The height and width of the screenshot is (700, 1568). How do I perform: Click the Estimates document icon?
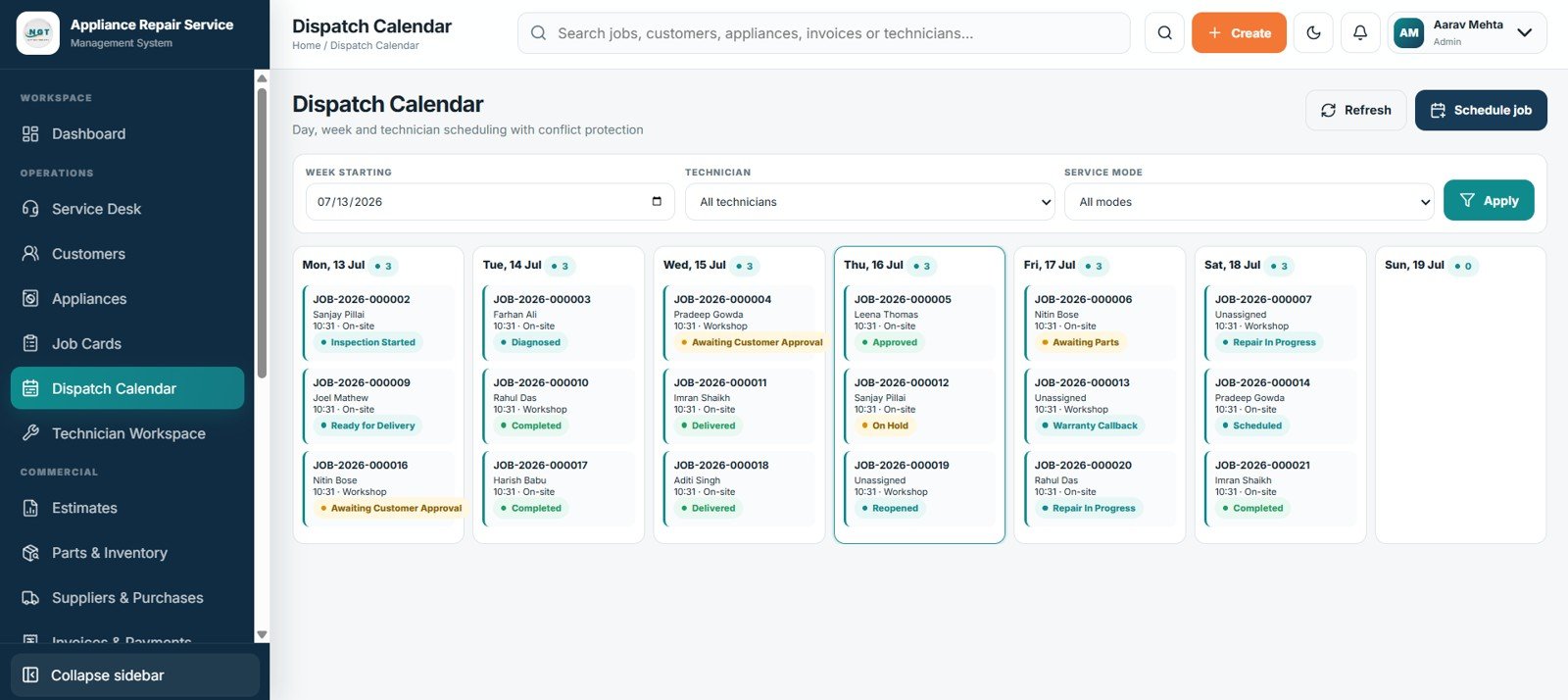(30, 508)
